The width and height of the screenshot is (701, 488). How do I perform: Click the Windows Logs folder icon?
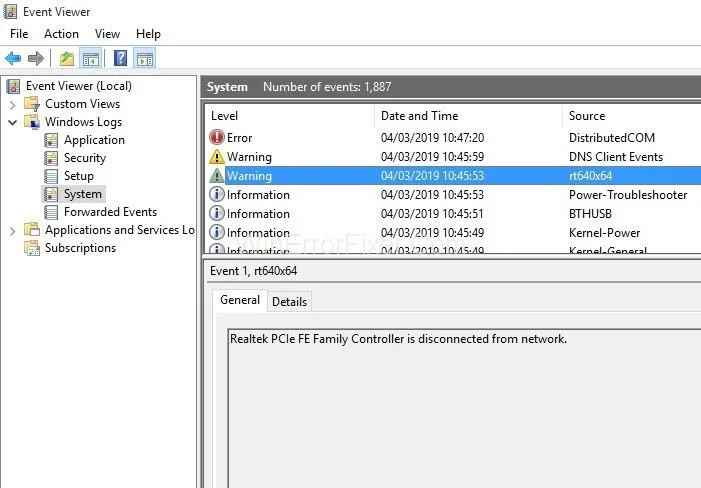coord(32,122)
